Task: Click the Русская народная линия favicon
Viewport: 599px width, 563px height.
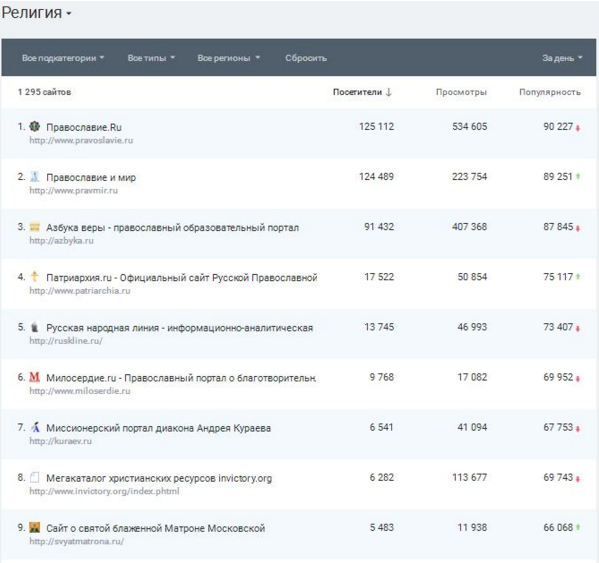Action: 35,327
